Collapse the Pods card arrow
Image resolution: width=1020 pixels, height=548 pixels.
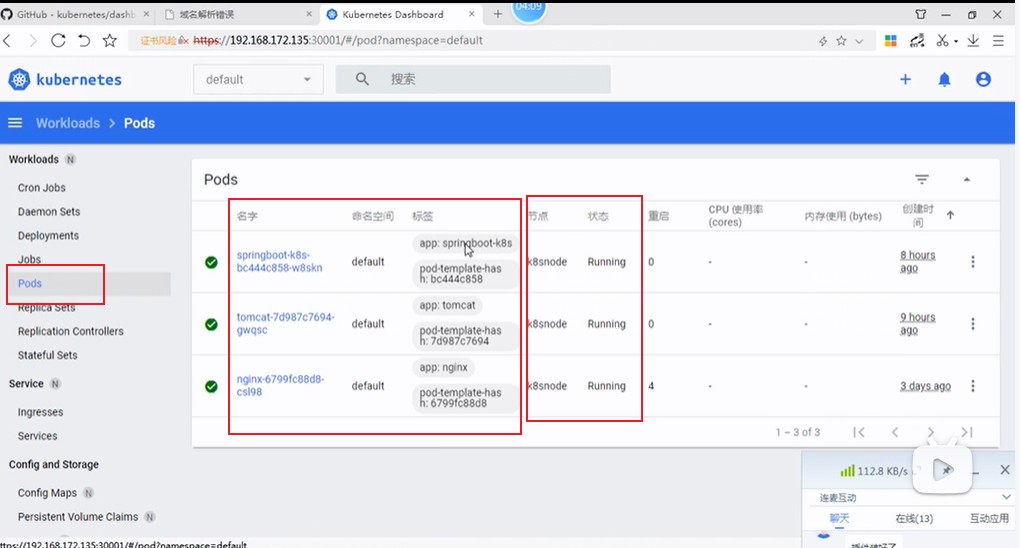pyautogui.click(x=967, y=179)
